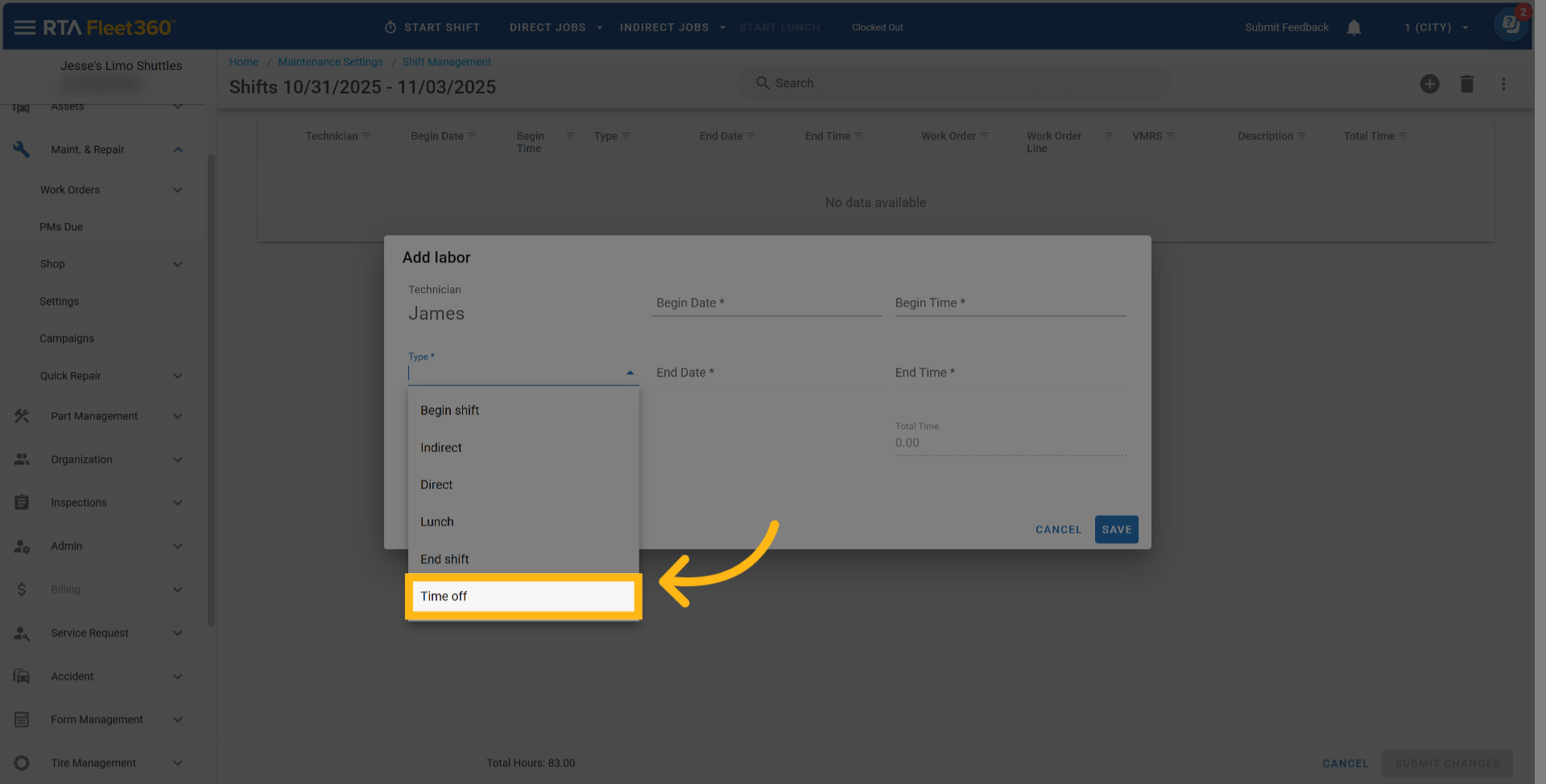
Task: Click the delete trash can icon
Action: click(1466, 84)
